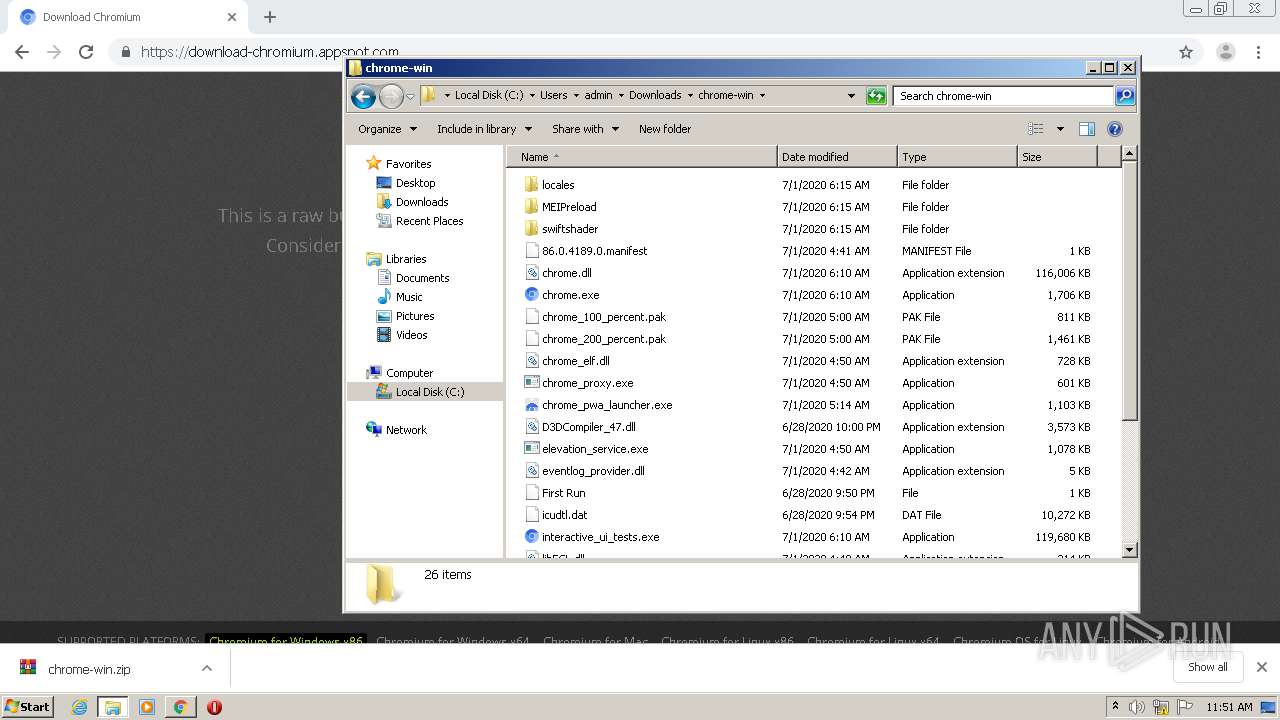The height and width of the screenshot is (720, 1280).
Task: Click the green refresh button beside address bar
Action: click(x=876, y=96)
